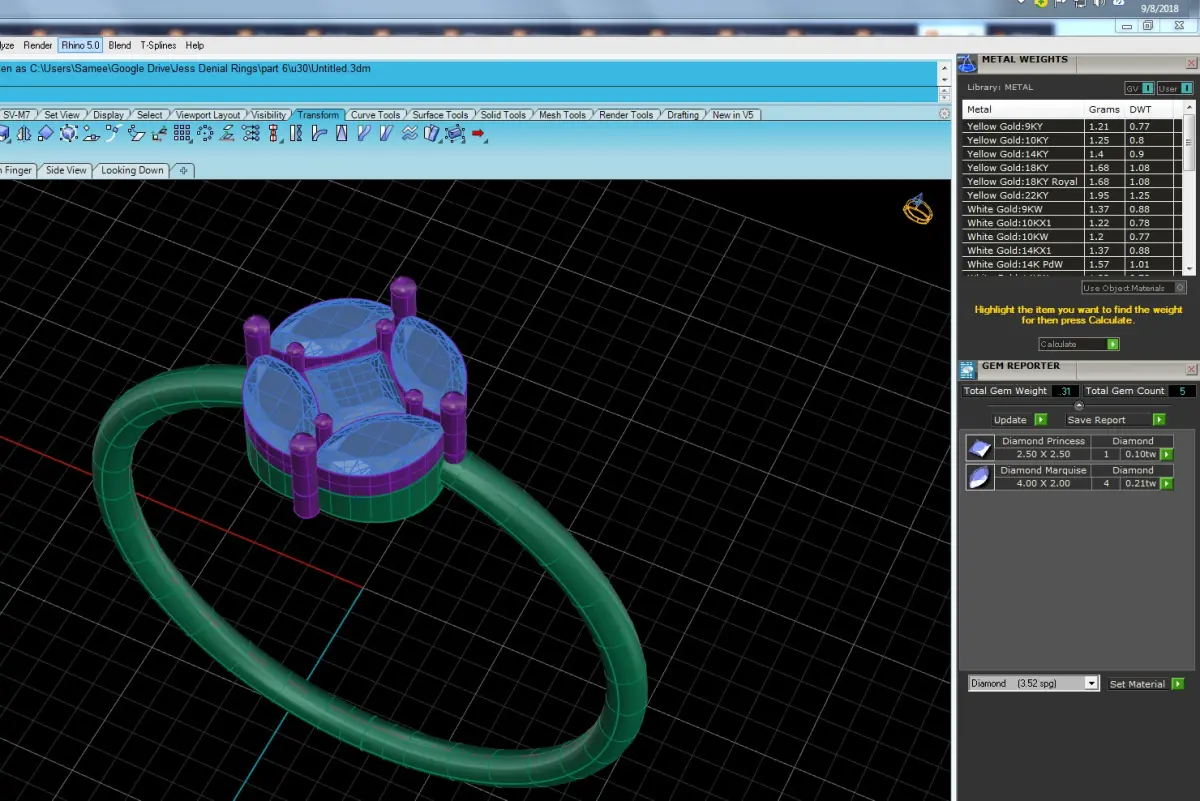Select the Project to CPlane tool icon
This screenshot has width=1200, height=801.
click(228, 133)
